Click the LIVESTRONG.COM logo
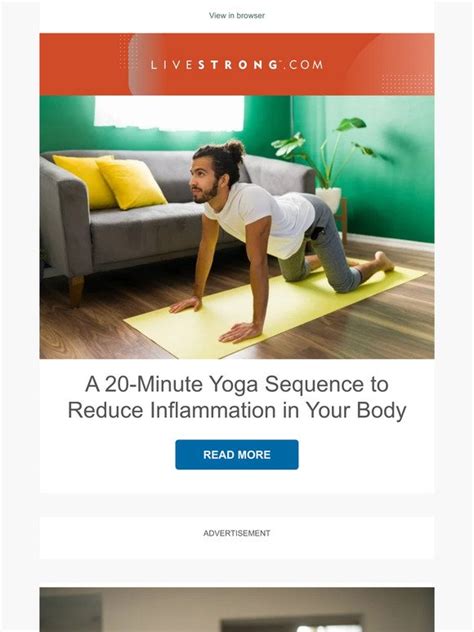This screenshot has height=632, width=474. point(237,65)
